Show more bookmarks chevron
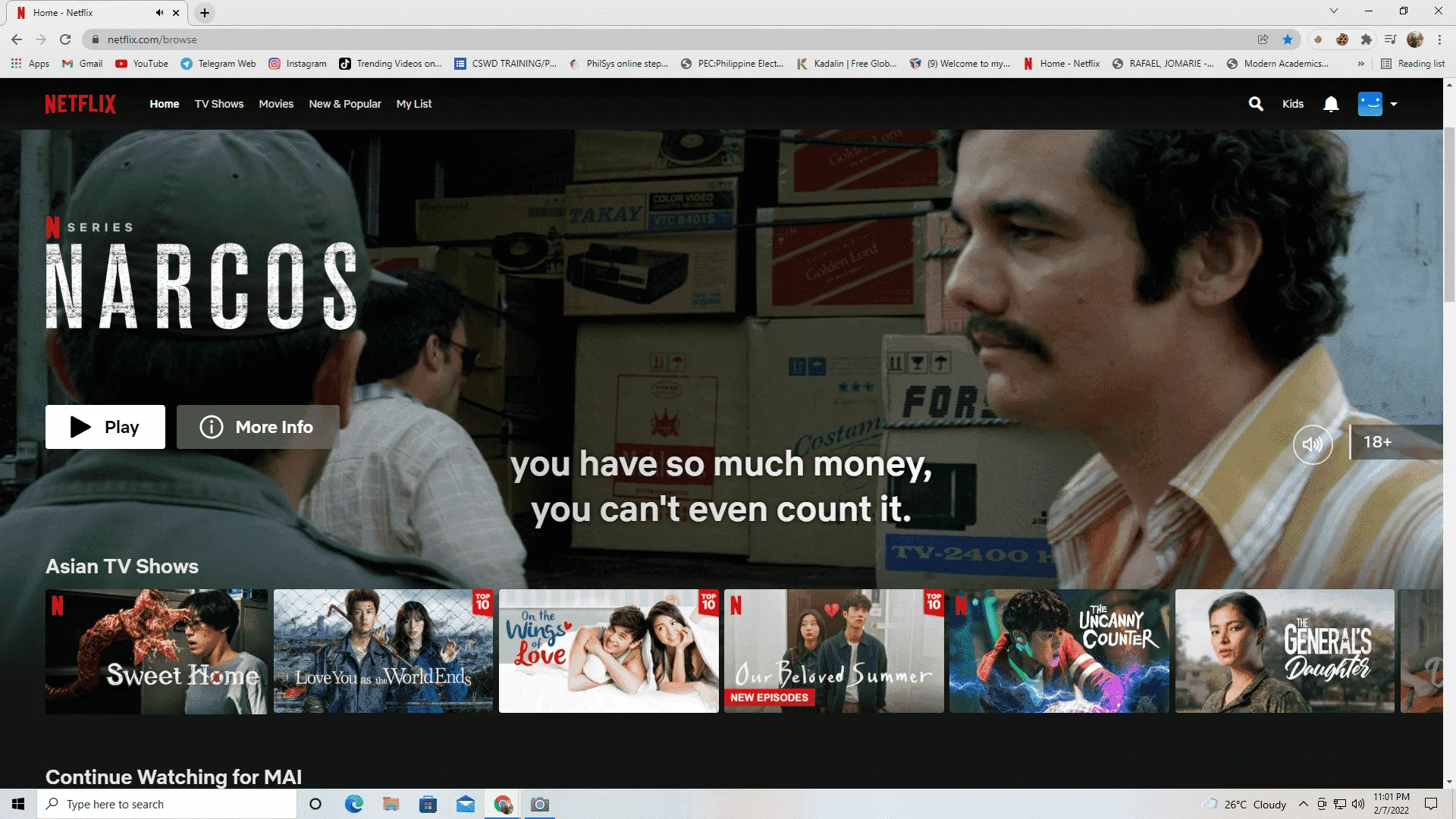Viewport: 1456px width, 819px height. click(1361, 64)
